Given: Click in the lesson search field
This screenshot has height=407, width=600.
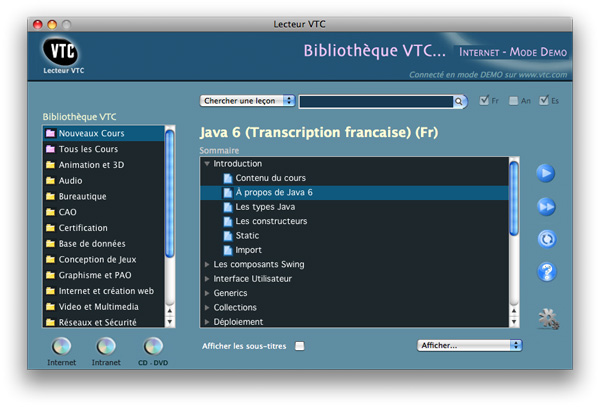Looking at the screenshot, I should [x=376, y=101].
